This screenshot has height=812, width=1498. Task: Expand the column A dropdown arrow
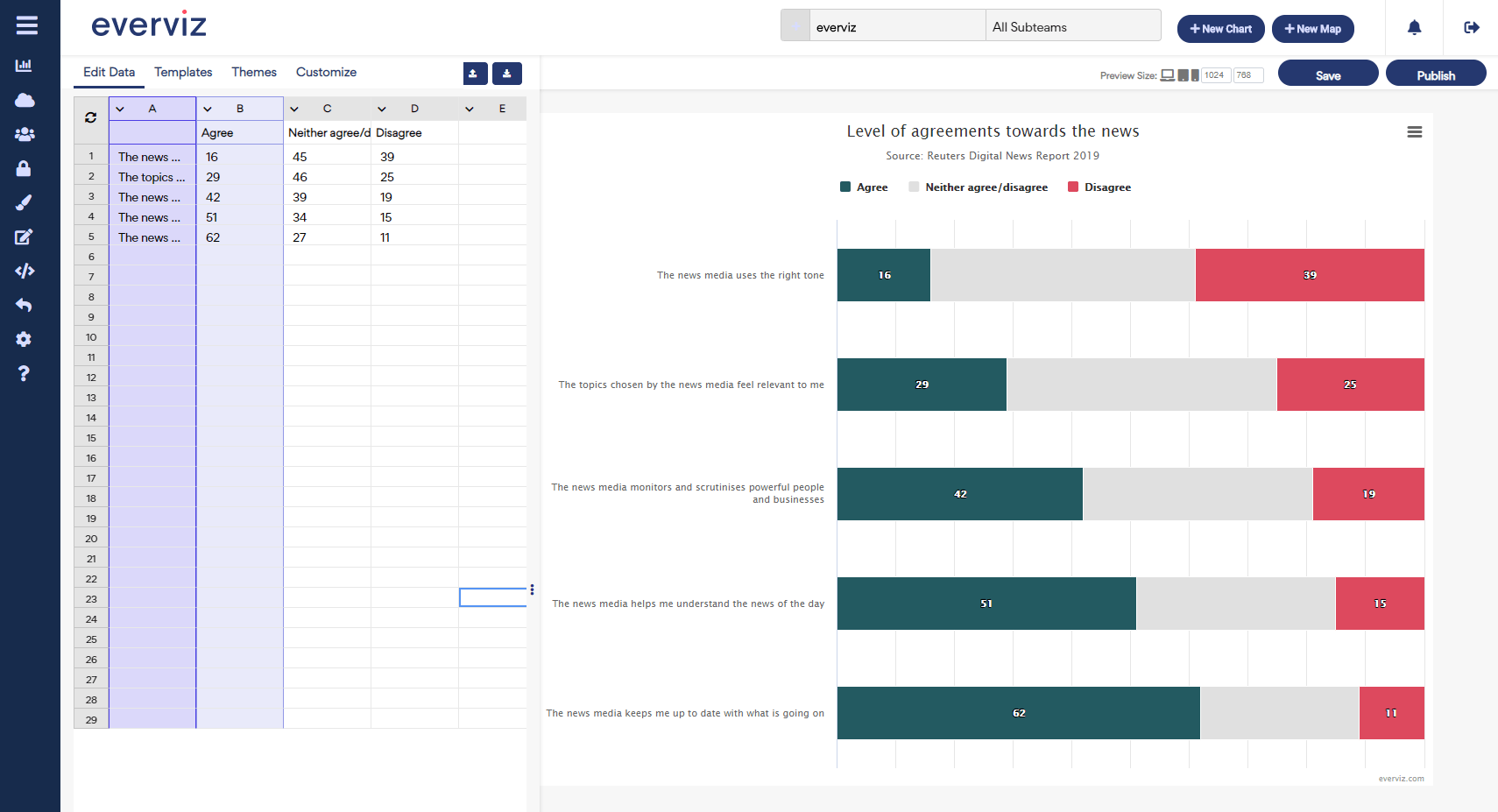click(x=120, y=109)
